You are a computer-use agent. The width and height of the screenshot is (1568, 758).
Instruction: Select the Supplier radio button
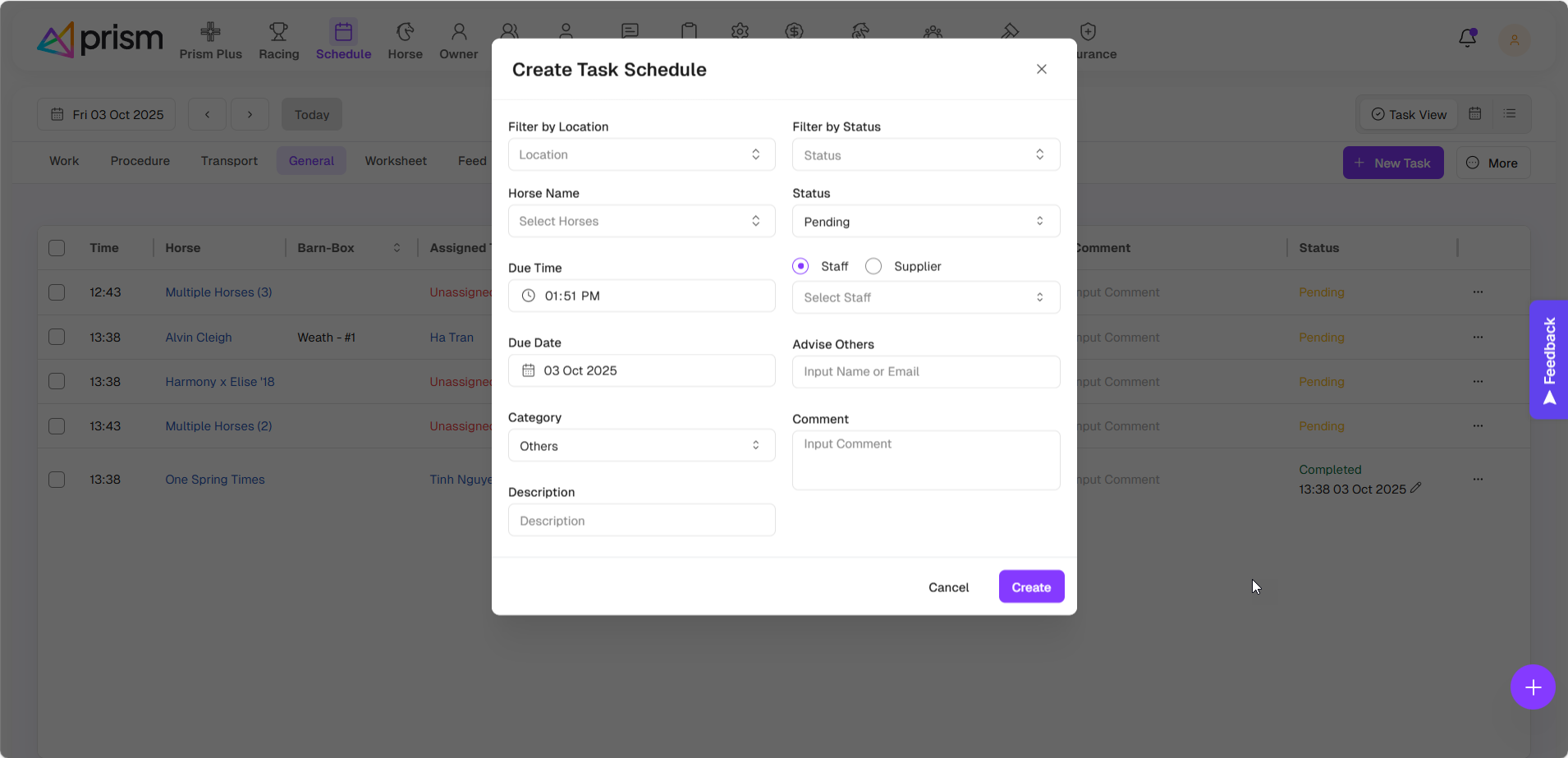click(873, 266)
